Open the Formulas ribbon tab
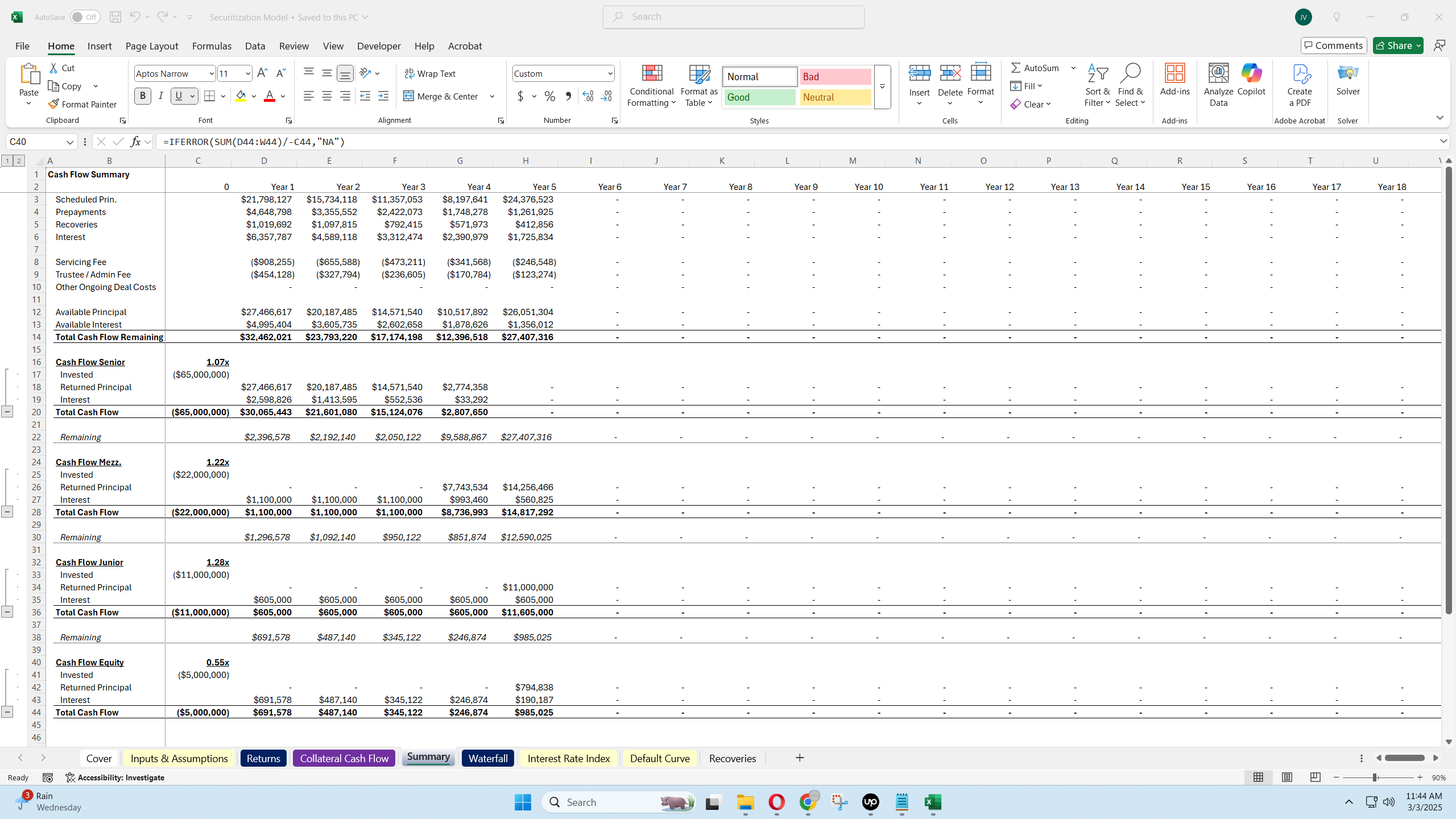 tap(212, 46)
